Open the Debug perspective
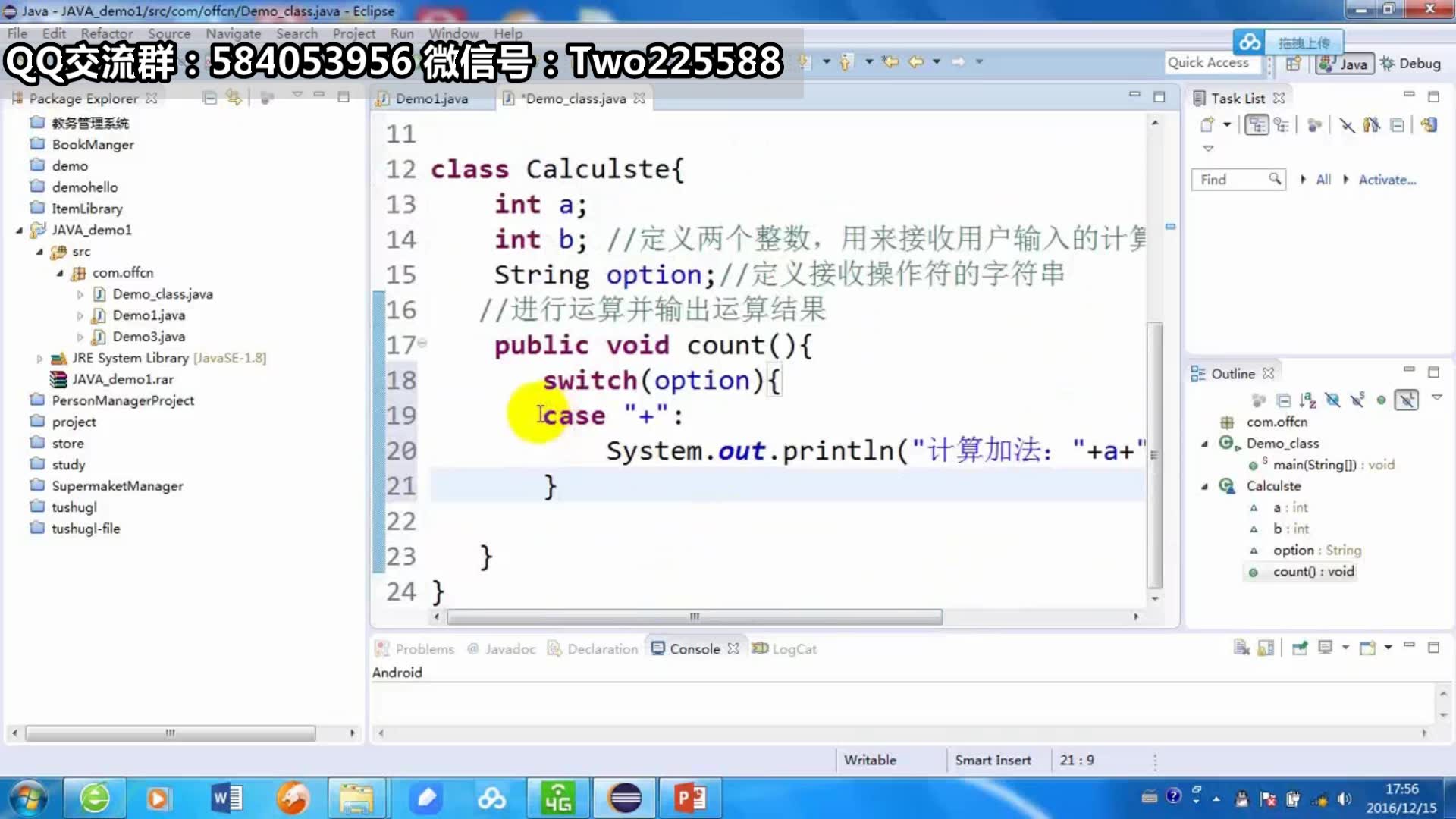Image resolution: width=1456 pixels, height=819 pixels. [x=1410, y=64]
